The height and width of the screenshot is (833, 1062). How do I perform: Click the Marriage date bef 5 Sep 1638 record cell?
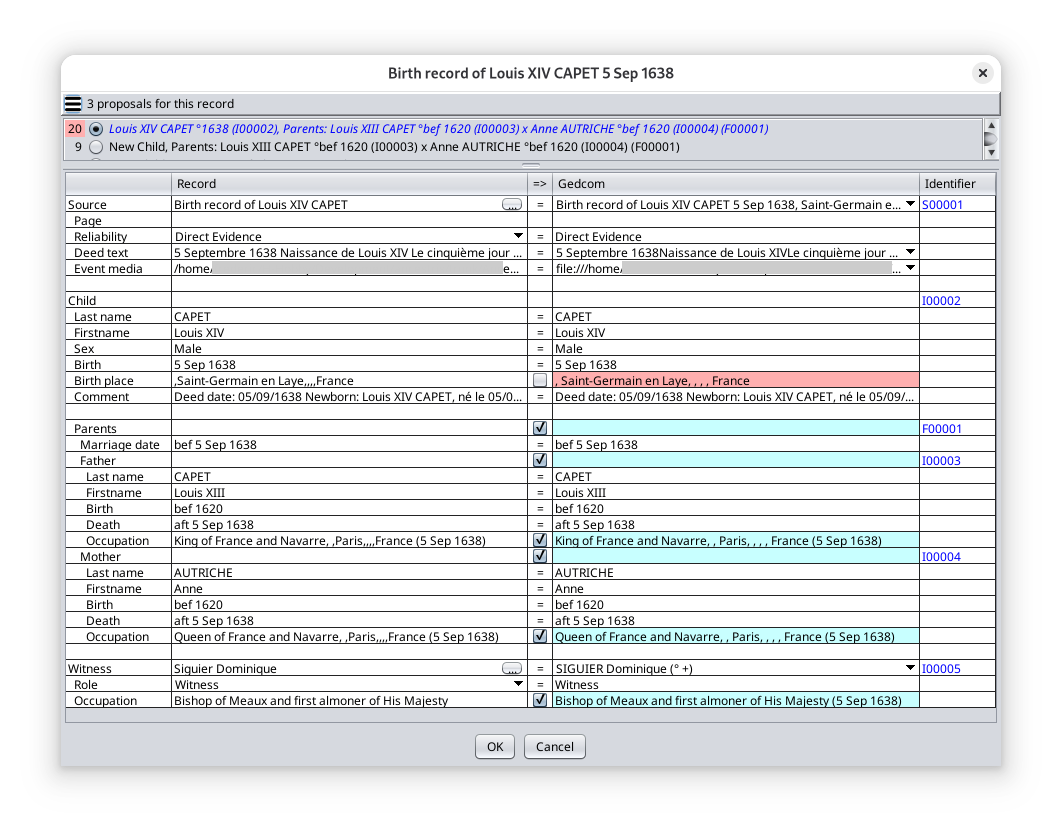pos(349,445)
